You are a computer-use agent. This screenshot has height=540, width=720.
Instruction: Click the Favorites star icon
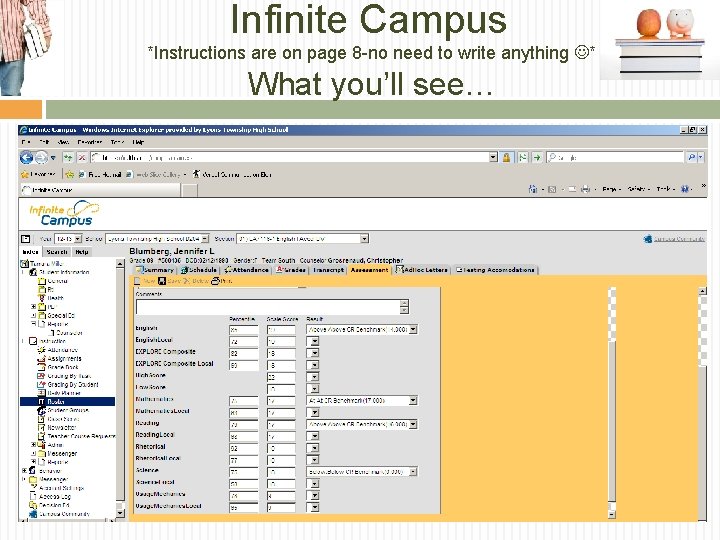pyautogui.click(x=25, y=174)
